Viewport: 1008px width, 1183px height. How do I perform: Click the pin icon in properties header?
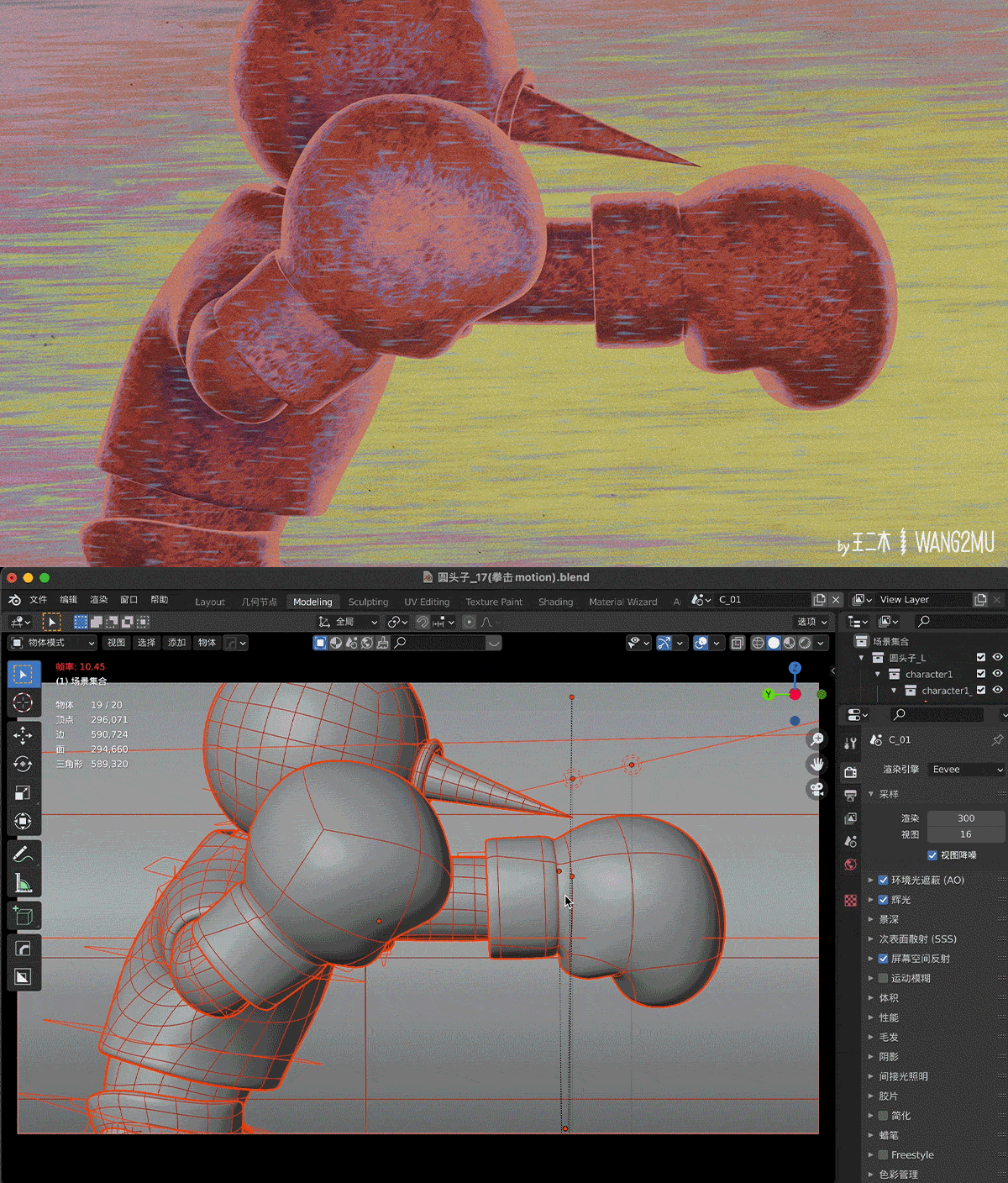coord(997,740)
